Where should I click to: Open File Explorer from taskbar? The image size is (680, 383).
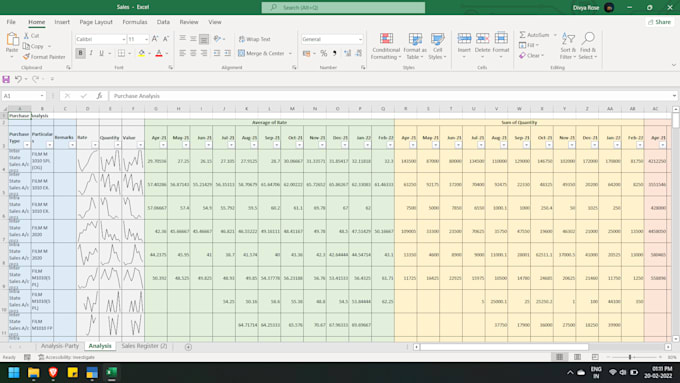(x=33, y=373)
